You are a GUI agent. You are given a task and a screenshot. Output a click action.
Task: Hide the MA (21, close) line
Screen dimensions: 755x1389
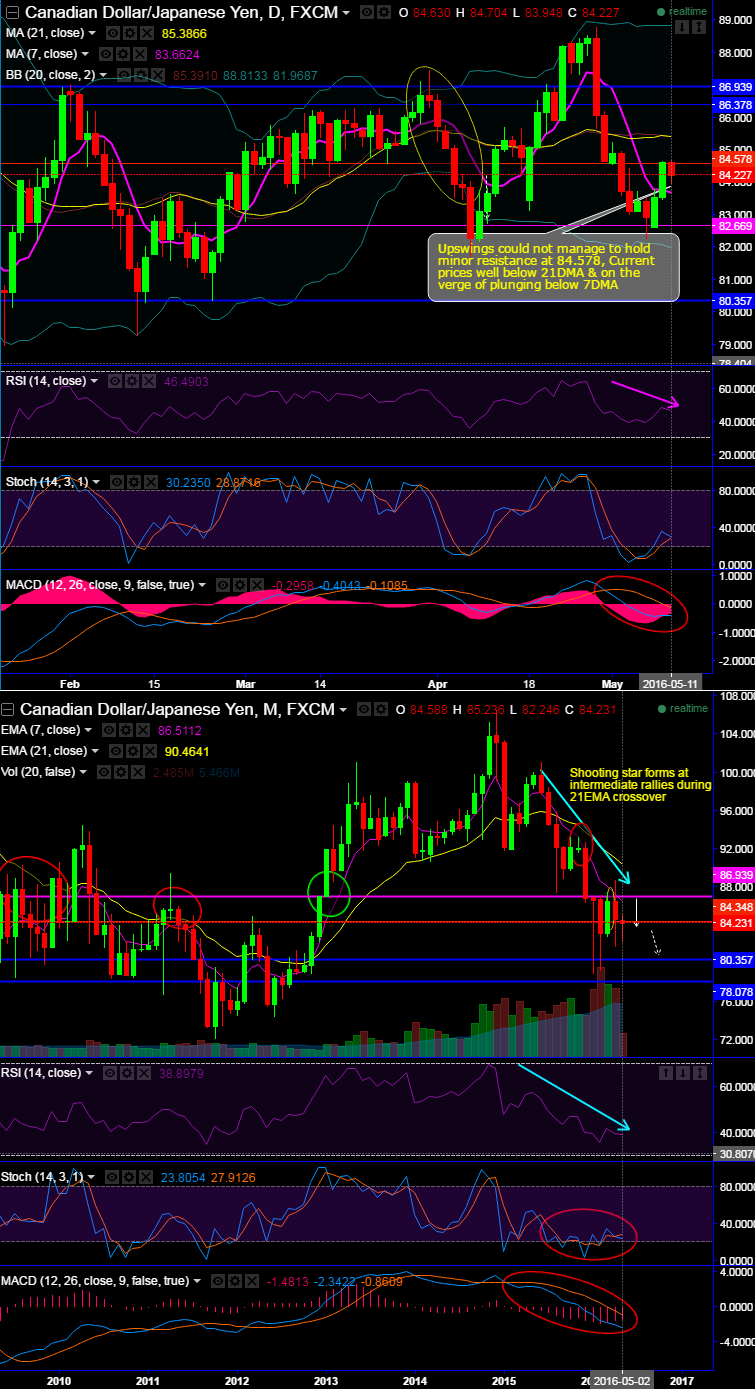tap(114, 33)
